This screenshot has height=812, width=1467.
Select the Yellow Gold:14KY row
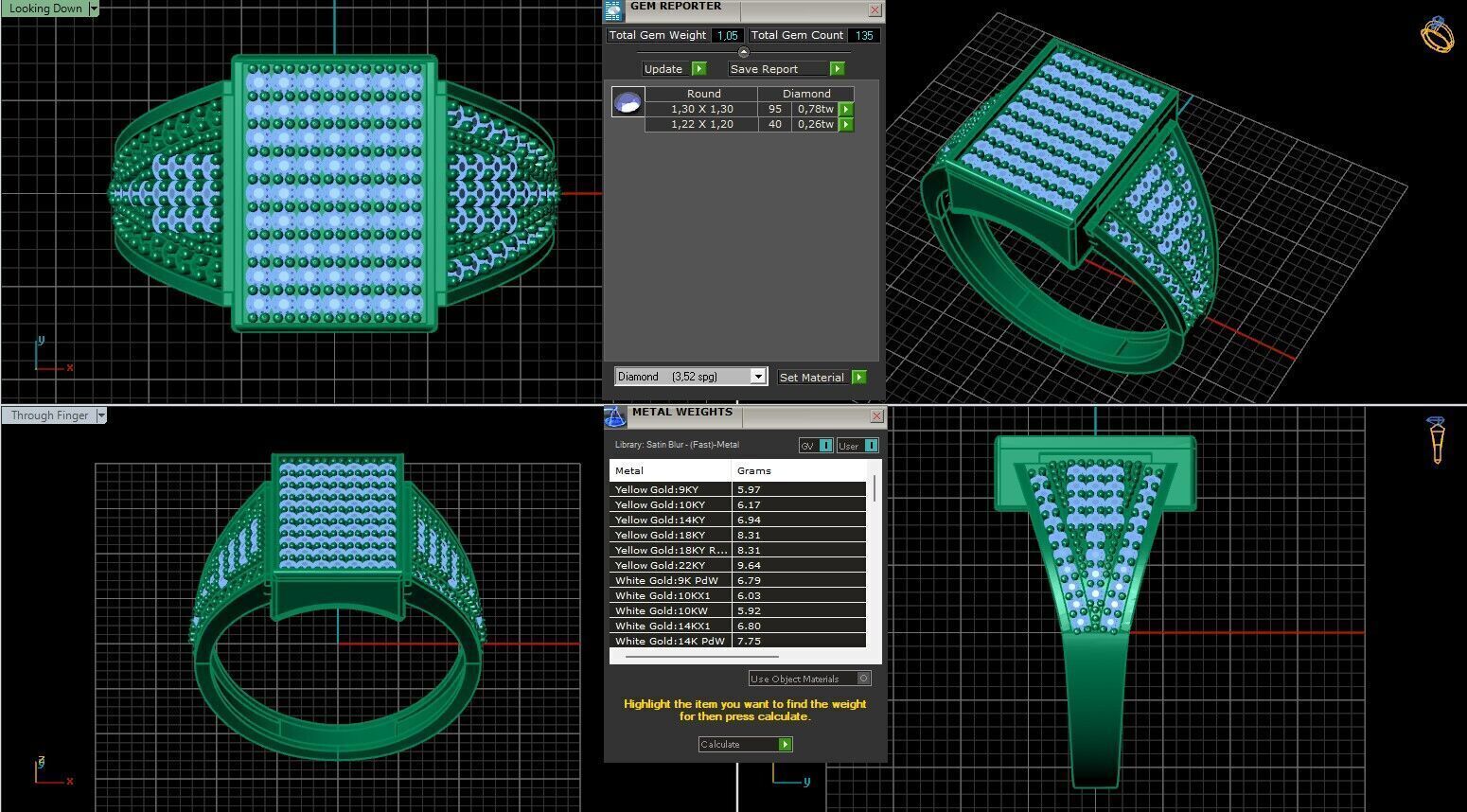coord(737,520)
